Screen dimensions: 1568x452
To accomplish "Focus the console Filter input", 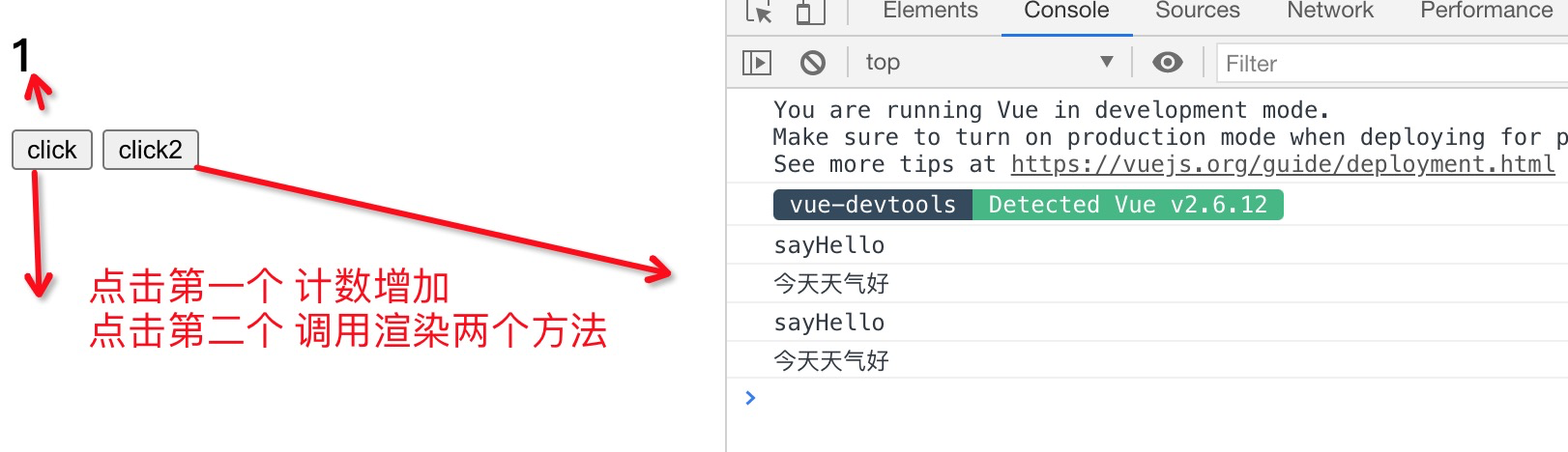I will click(1392, 64).
